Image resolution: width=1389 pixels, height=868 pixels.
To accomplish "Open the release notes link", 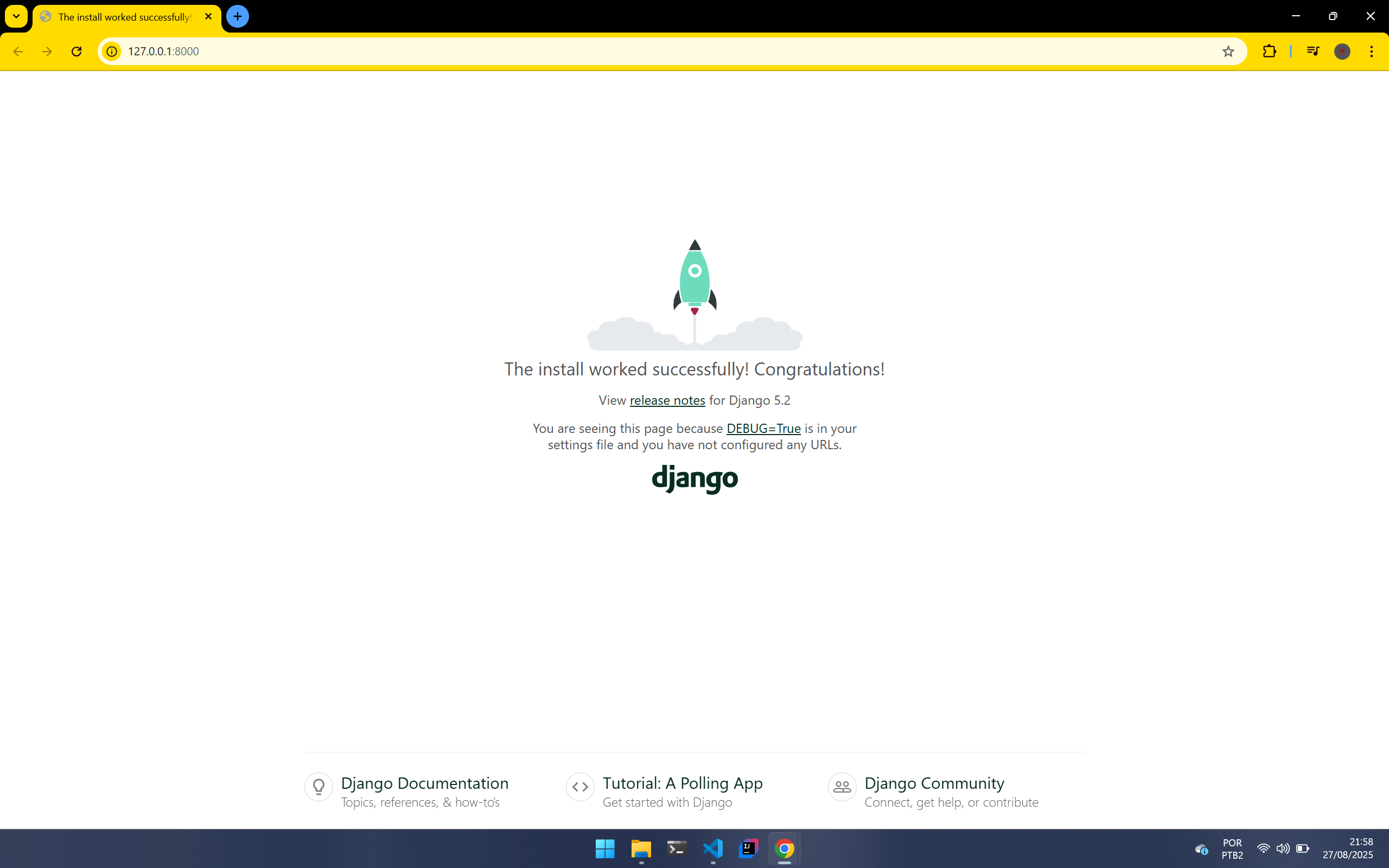I will click(667, 400).
